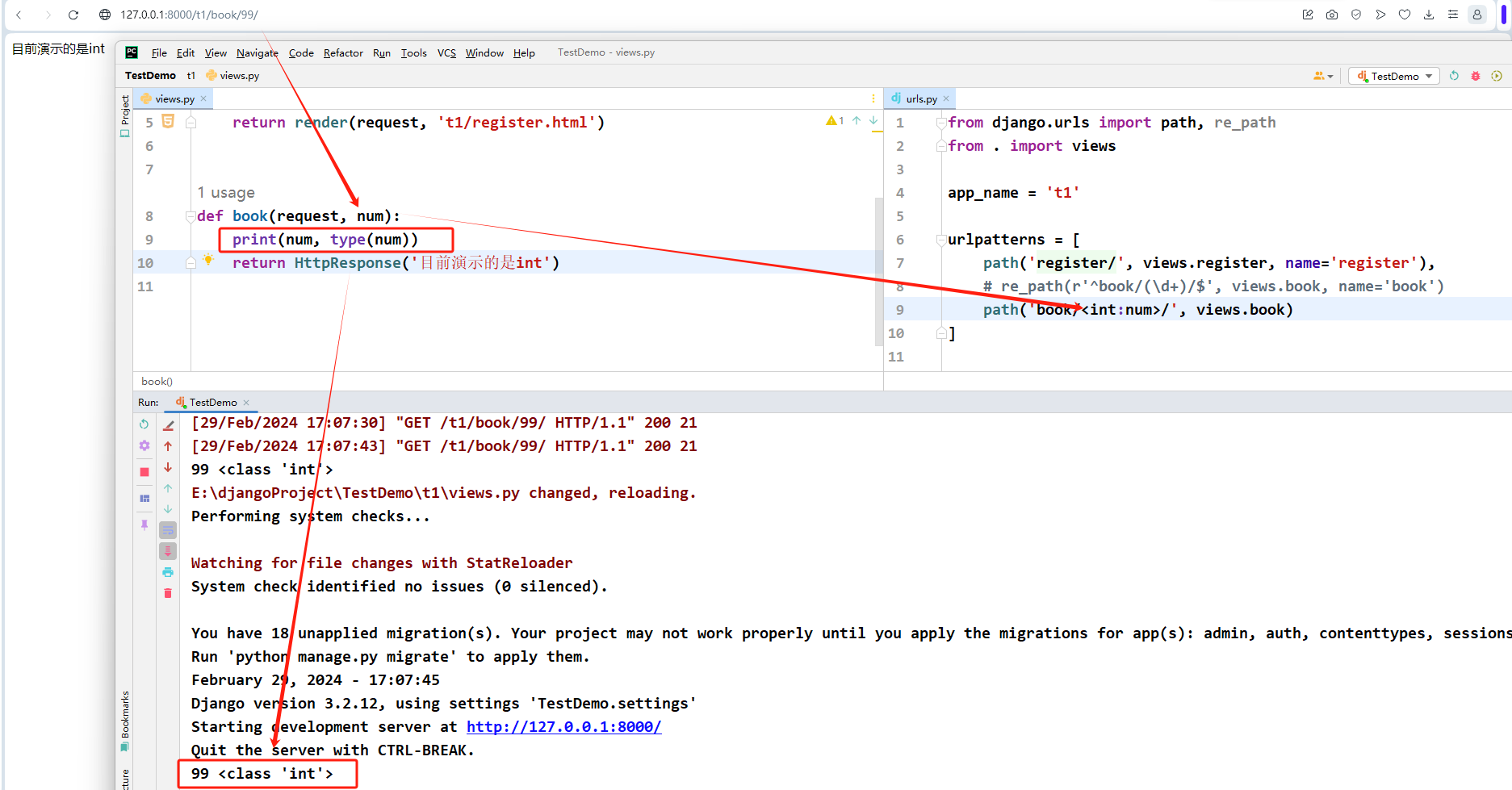Open the Refactor menu
The image size is (1512, 790).
tap(343, 52)
